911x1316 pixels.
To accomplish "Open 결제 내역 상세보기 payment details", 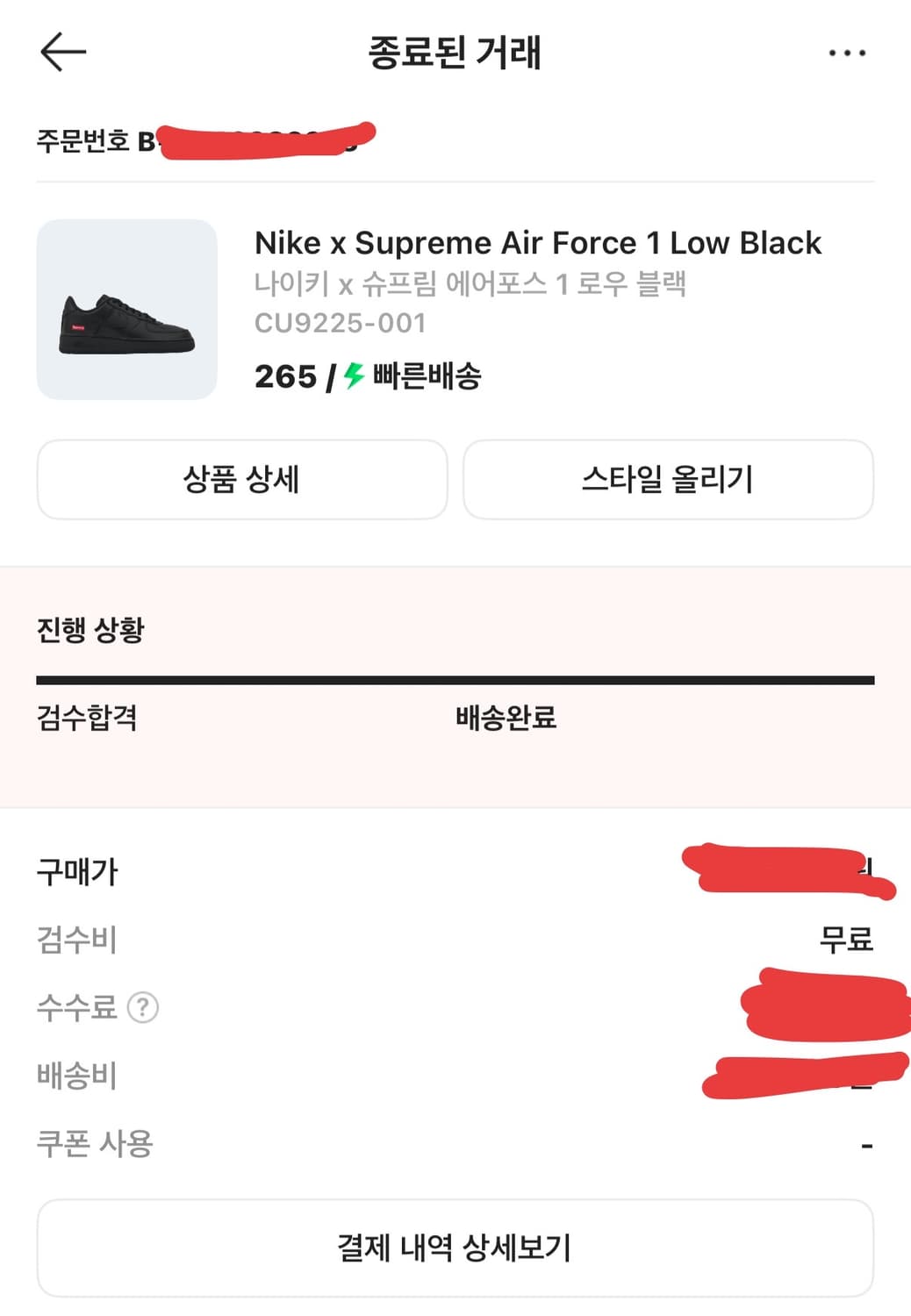I will pyautogui.click(x=455, y=1248).
